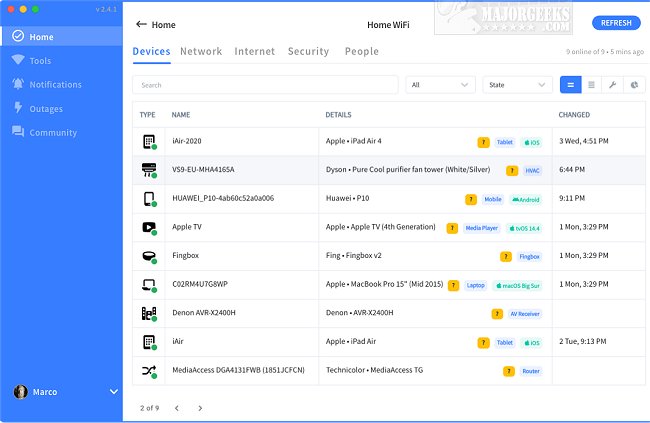The width and height of the screenshot is (650, 423).
Task: Click the yellow question badge on Huawei P10 row
Action: pyautogui.click(x=471, y=199)
